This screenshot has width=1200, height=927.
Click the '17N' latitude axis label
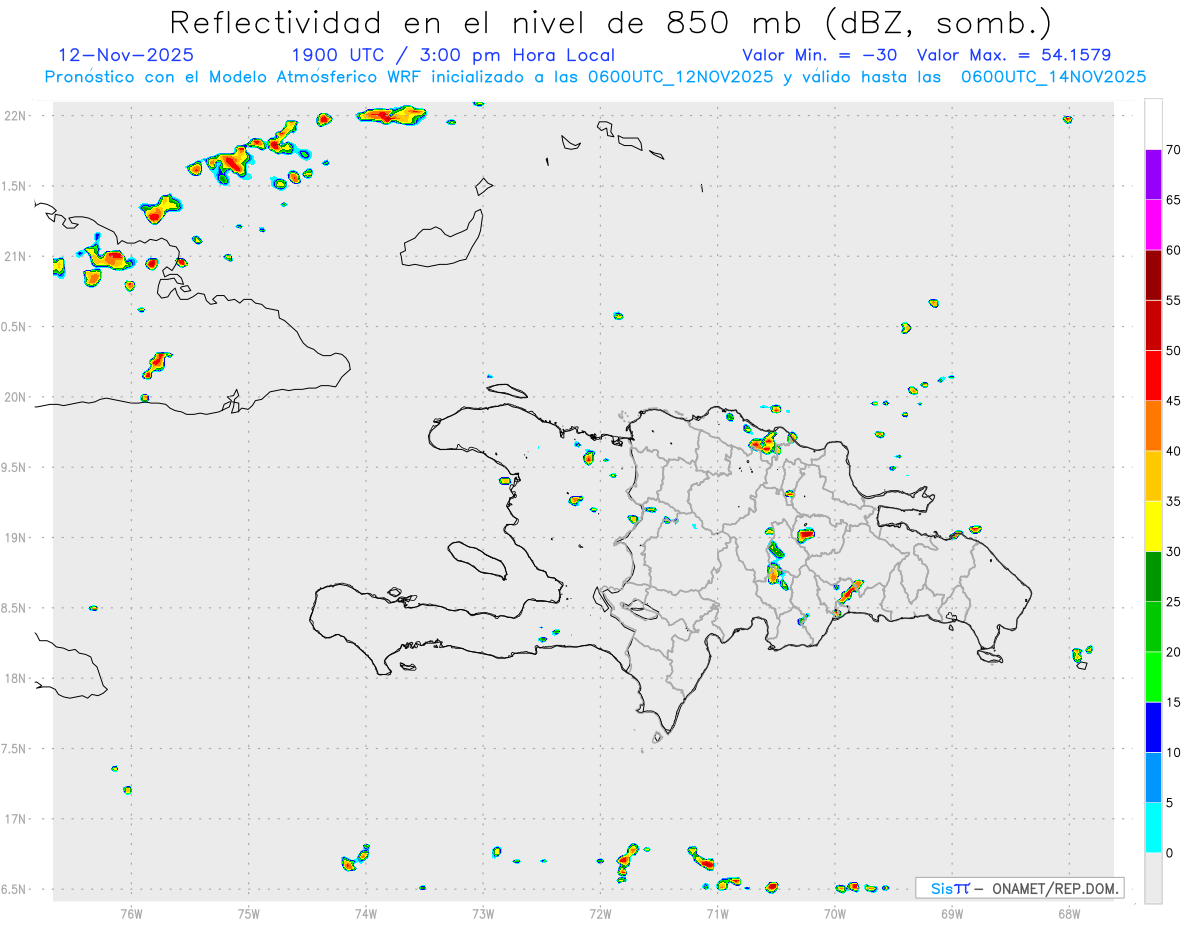(15, 819)
